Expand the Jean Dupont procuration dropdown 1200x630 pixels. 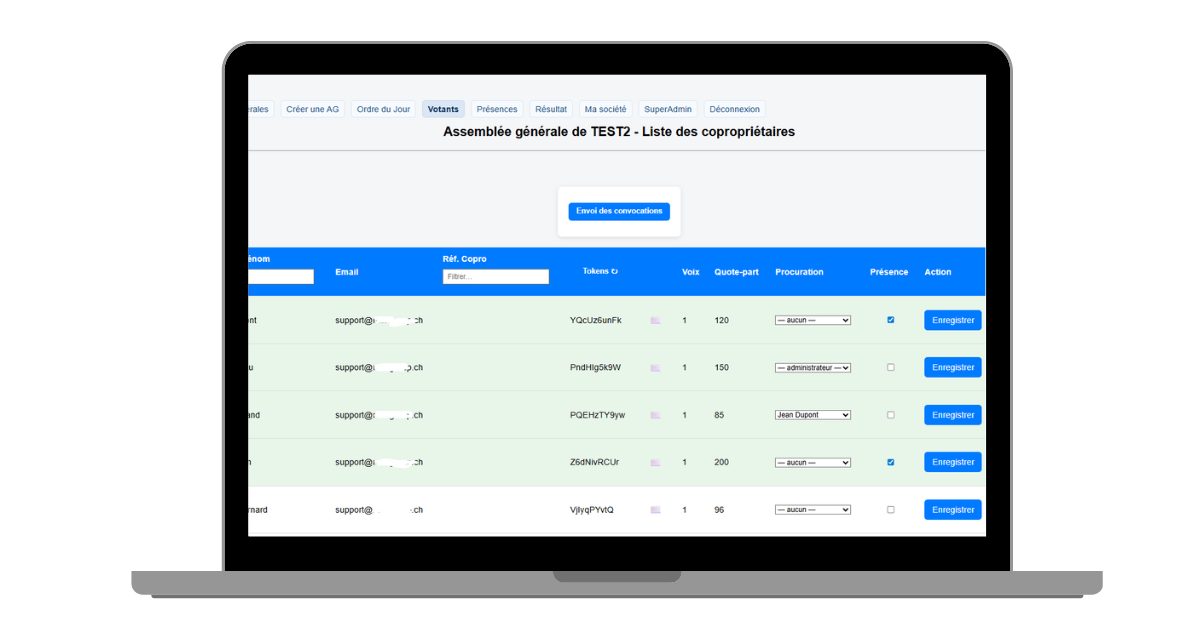[813, 415]
